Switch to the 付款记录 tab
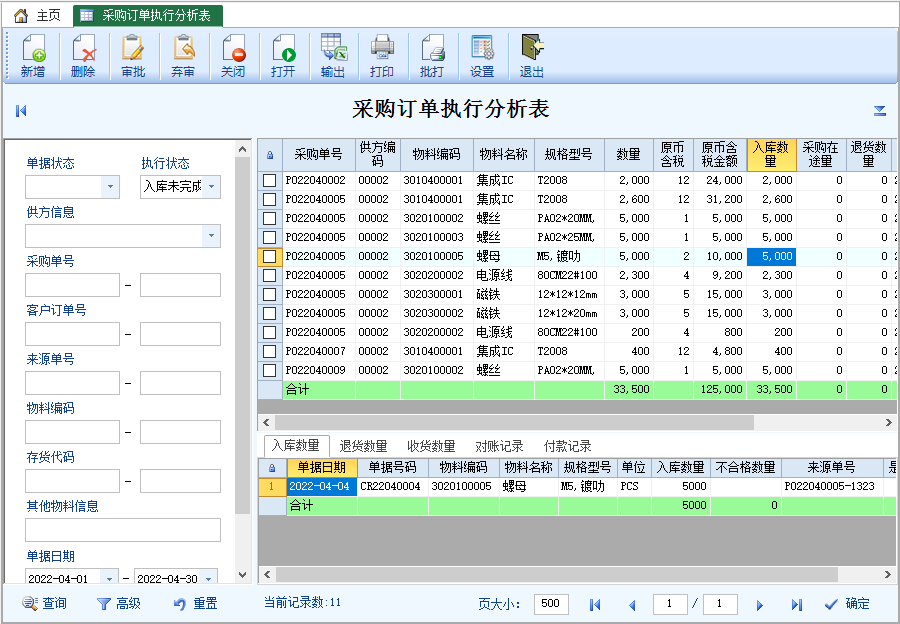 coord(567,446)
